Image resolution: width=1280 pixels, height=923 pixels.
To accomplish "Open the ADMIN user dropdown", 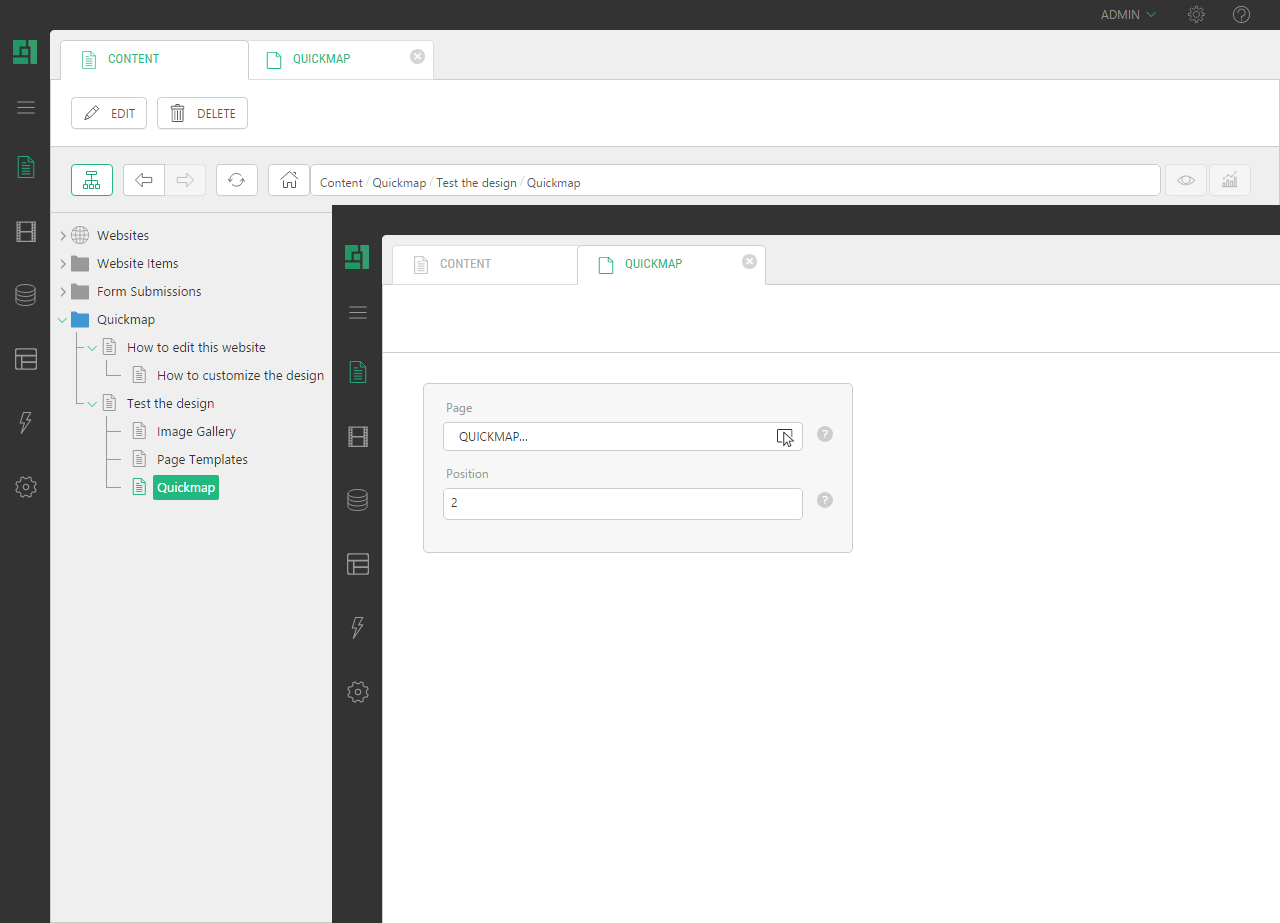I will pyautogui.click(x=1128, y=15).
